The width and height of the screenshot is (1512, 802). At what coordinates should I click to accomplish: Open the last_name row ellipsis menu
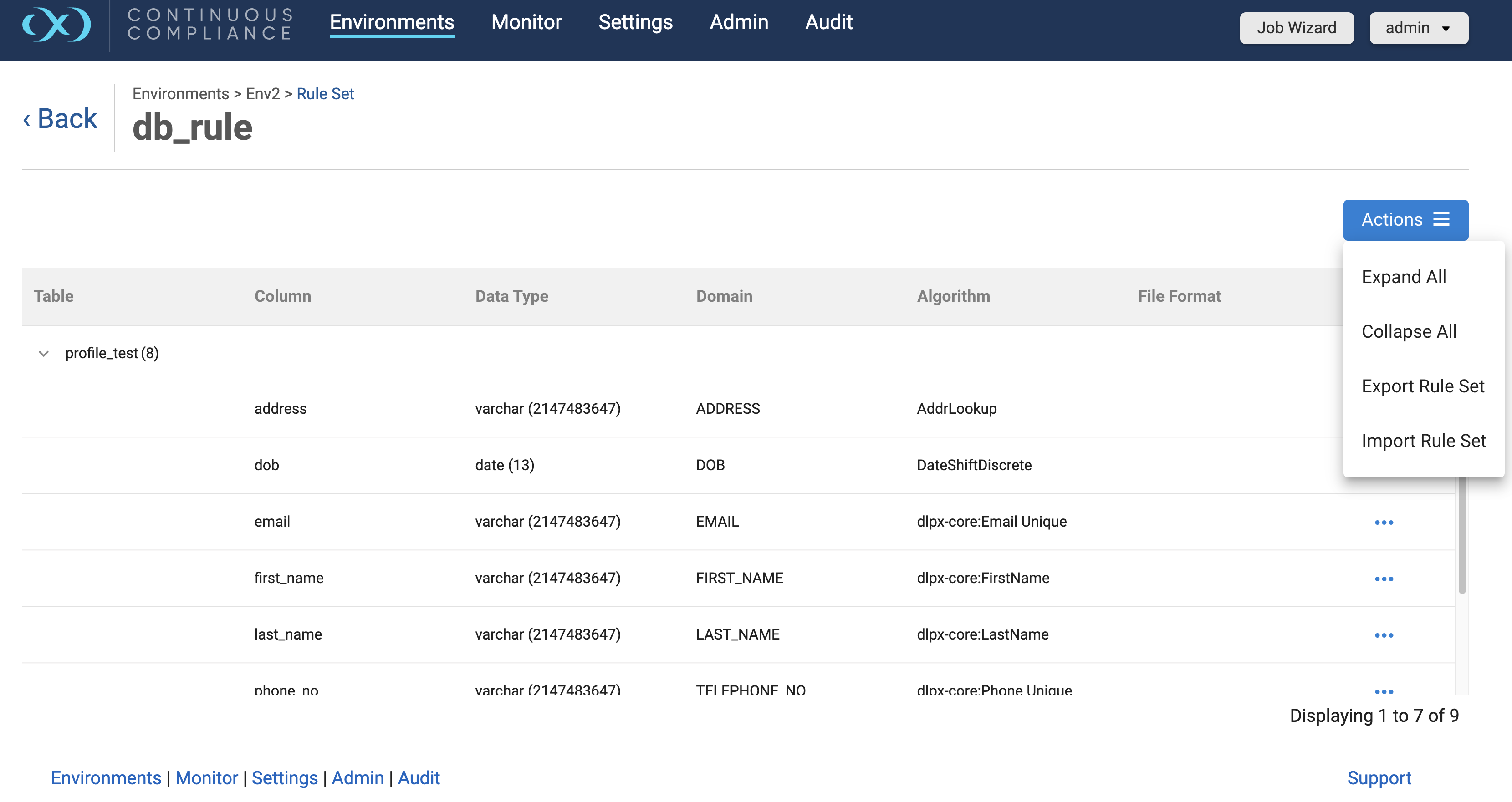click(1384, 635)
